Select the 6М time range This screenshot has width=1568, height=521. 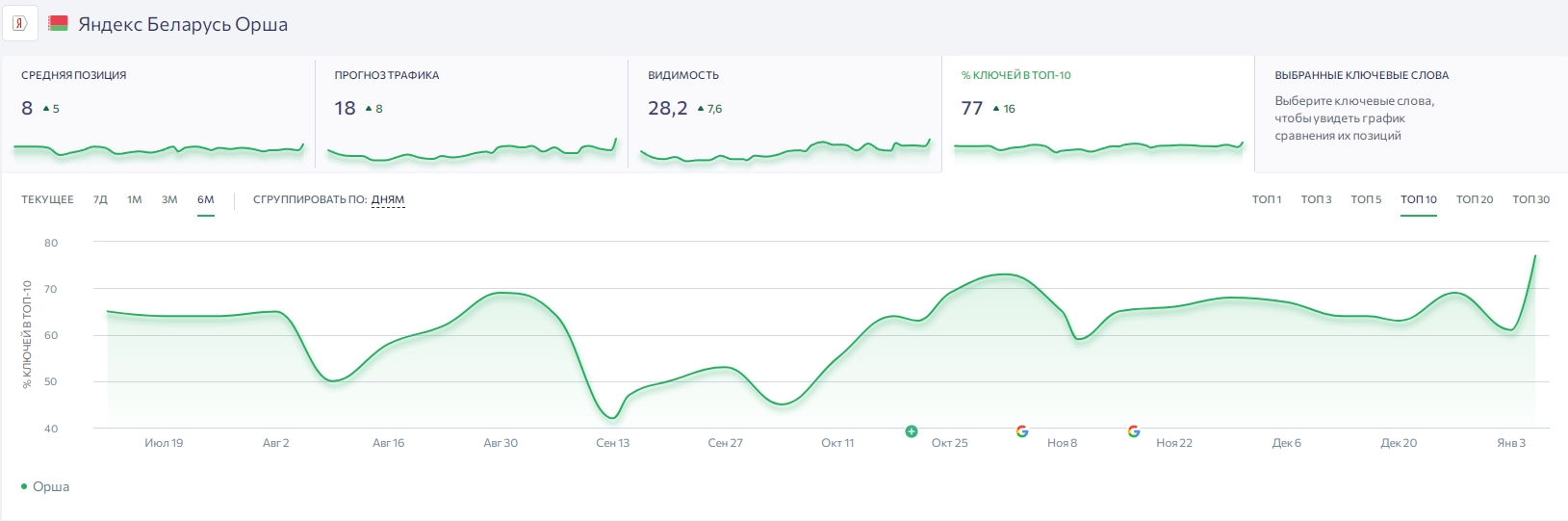[x=206, y=199]
